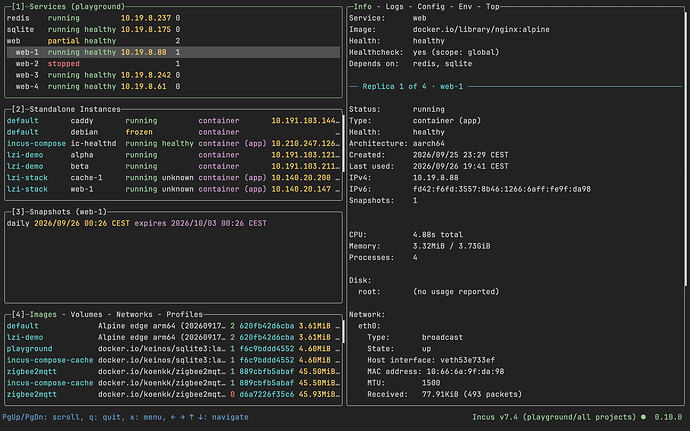Select incus-compose-cache sqlite3 image row

pos(173,360)
